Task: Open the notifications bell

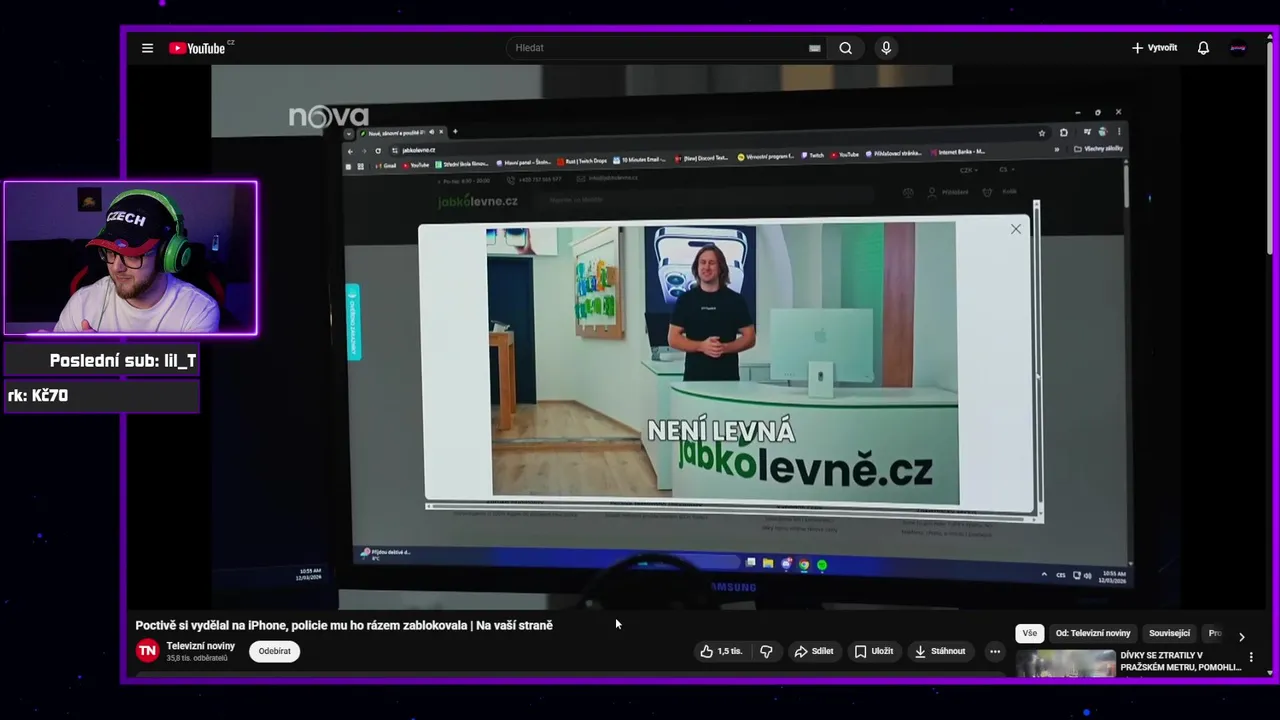Action: [x=1203, y=48]
